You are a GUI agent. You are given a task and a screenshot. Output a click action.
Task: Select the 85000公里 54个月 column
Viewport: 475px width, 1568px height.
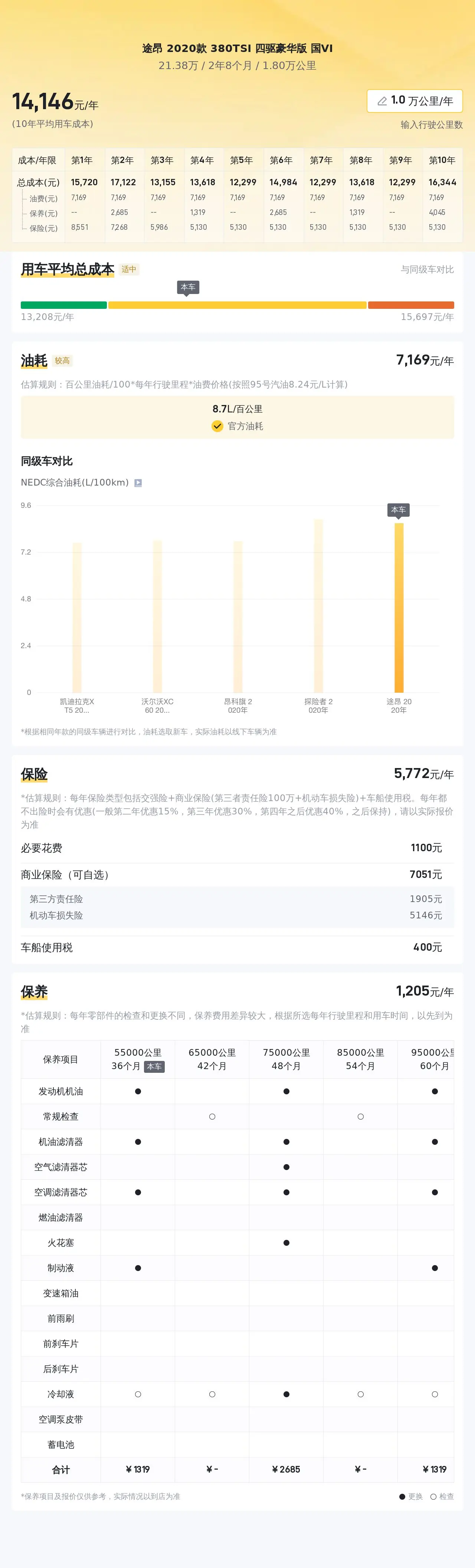361,1059
